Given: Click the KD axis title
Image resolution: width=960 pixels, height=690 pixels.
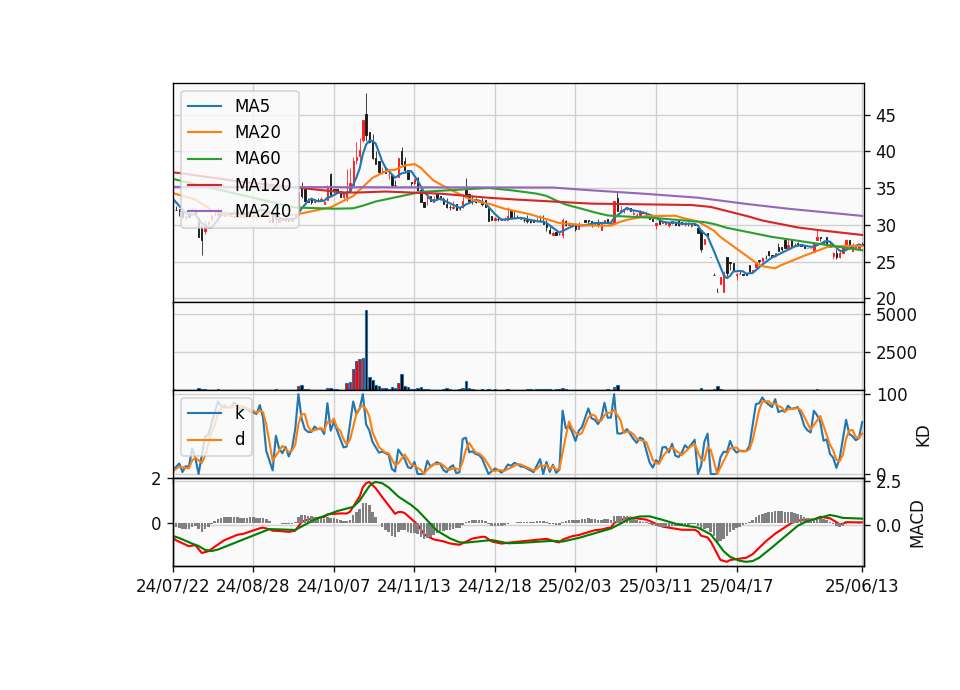Looking at the screenshot, I should tap(923, 437).
